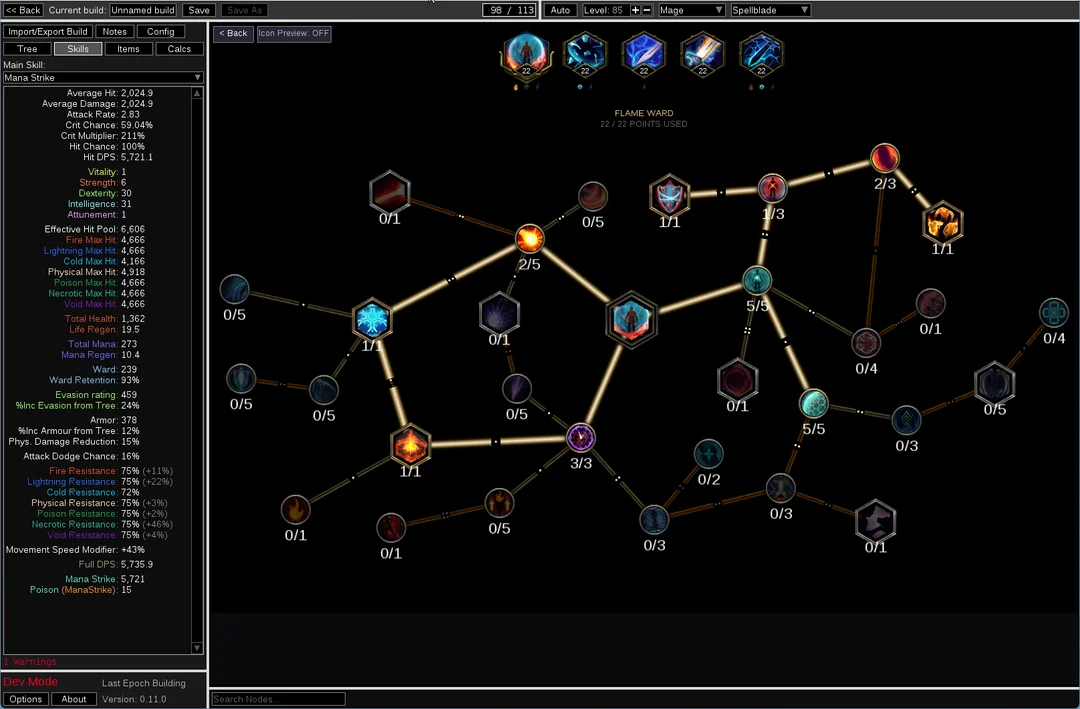Open the Options button
The image size is (1080, 709).
(x=25, y=699)
